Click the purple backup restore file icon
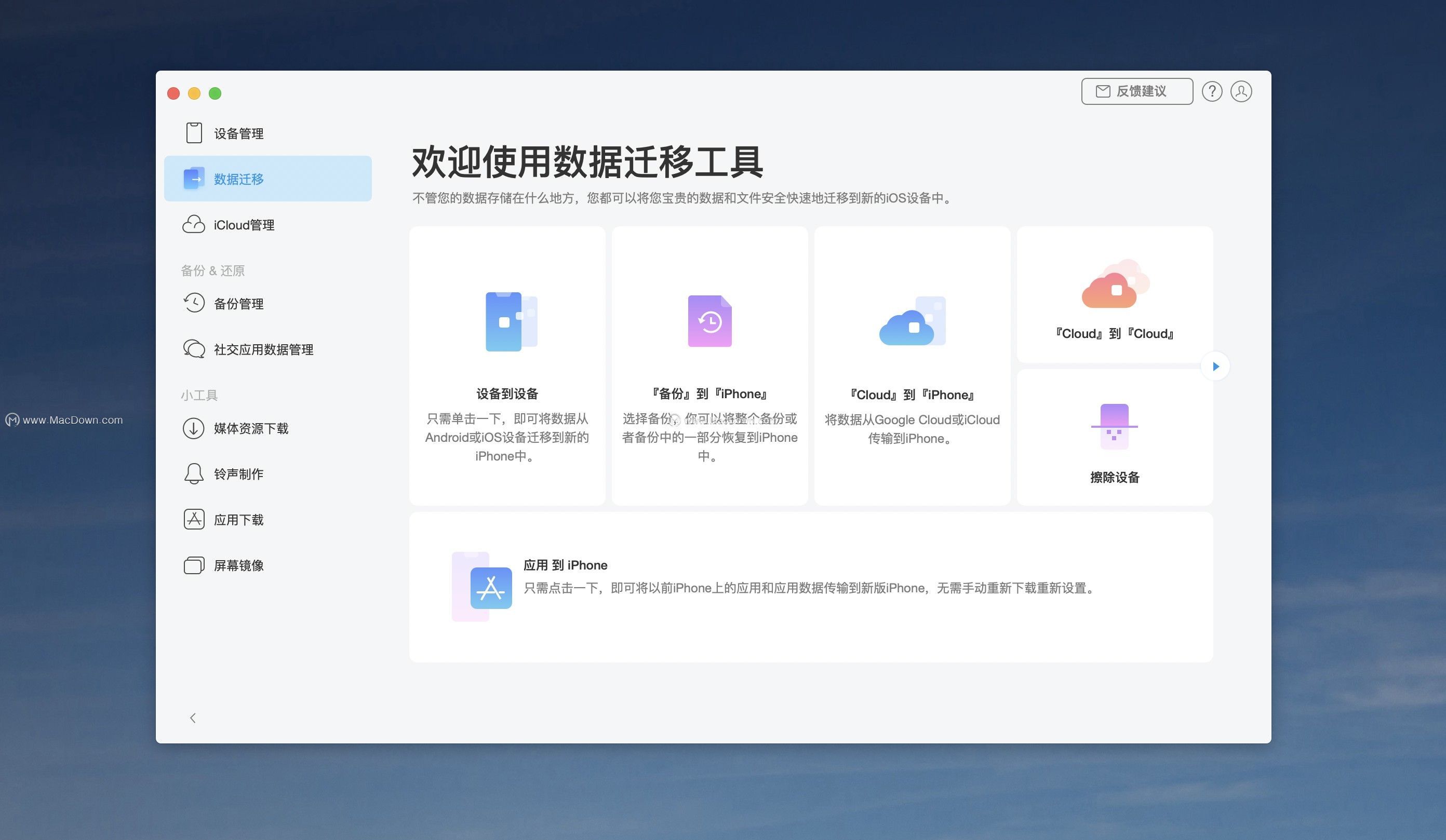The image size is (1446, 840). [710, 321]
